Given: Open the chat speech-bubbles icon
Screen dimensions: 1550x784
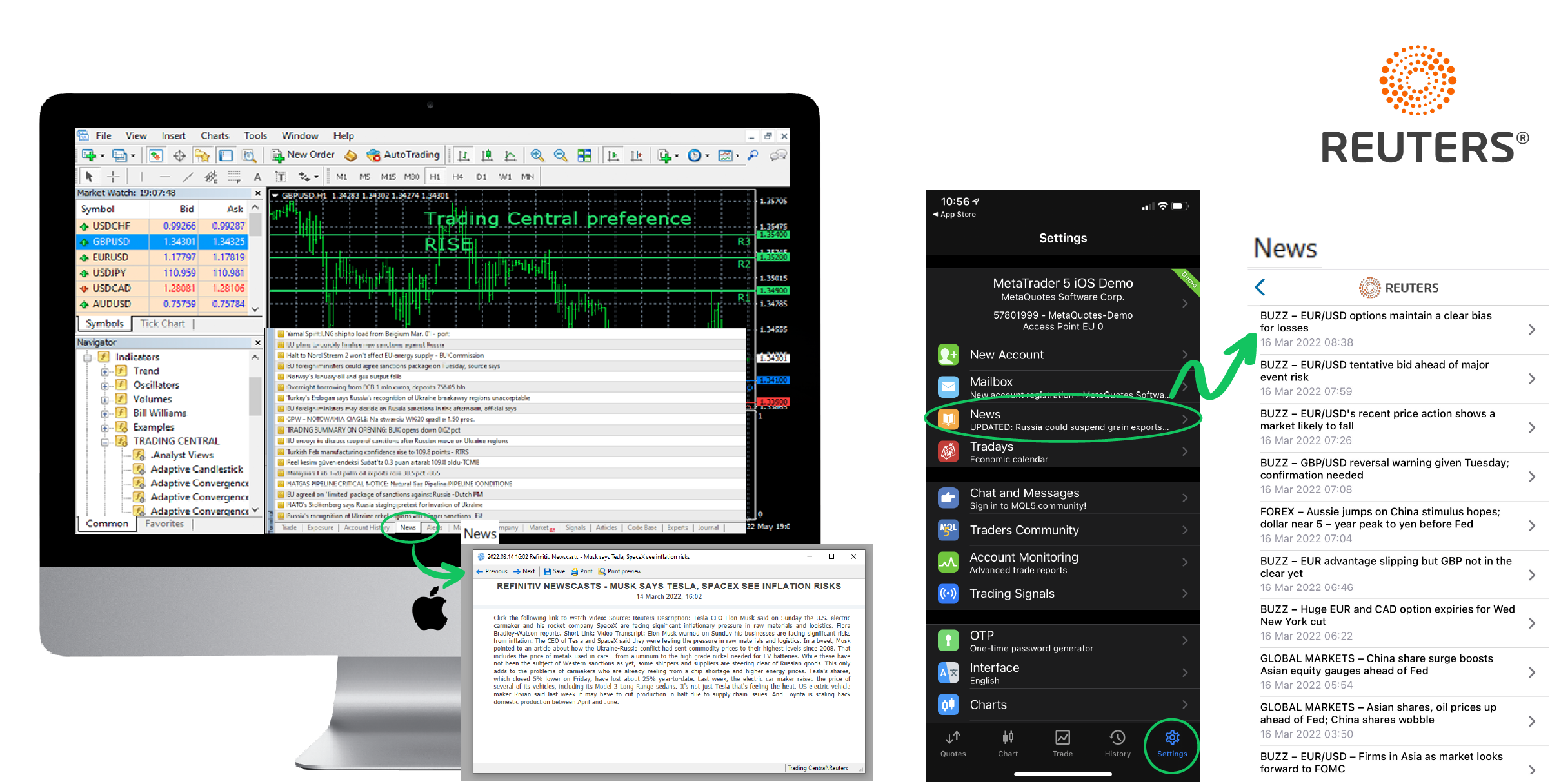Looking at the screenshot, I should click(x=779, y=155).
